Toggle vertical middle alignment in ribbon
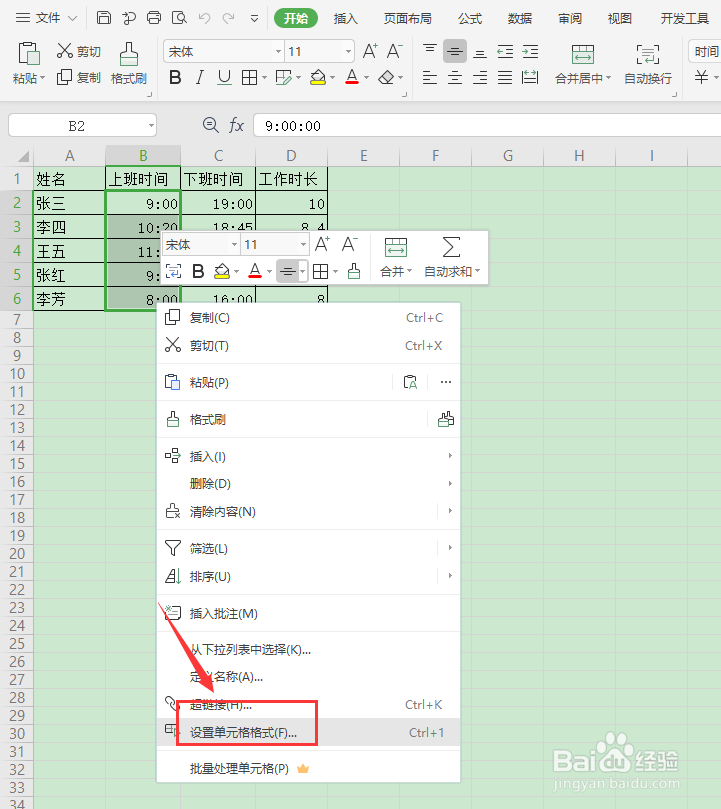Screen dimensions: 721x809 455,52
